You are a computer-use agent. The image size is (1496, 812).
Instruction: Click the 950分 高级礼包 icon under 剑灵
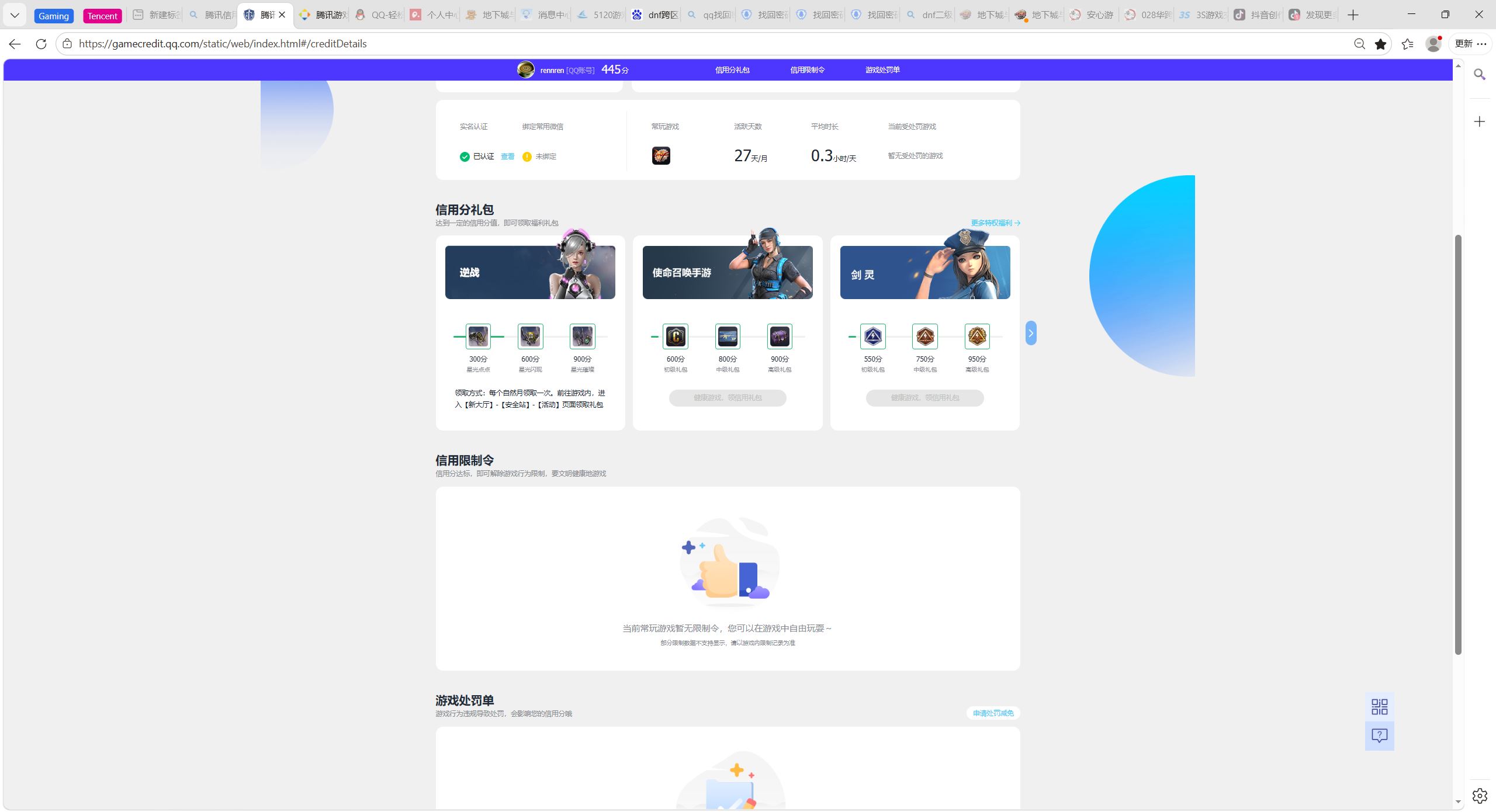(x=977, y=336)
